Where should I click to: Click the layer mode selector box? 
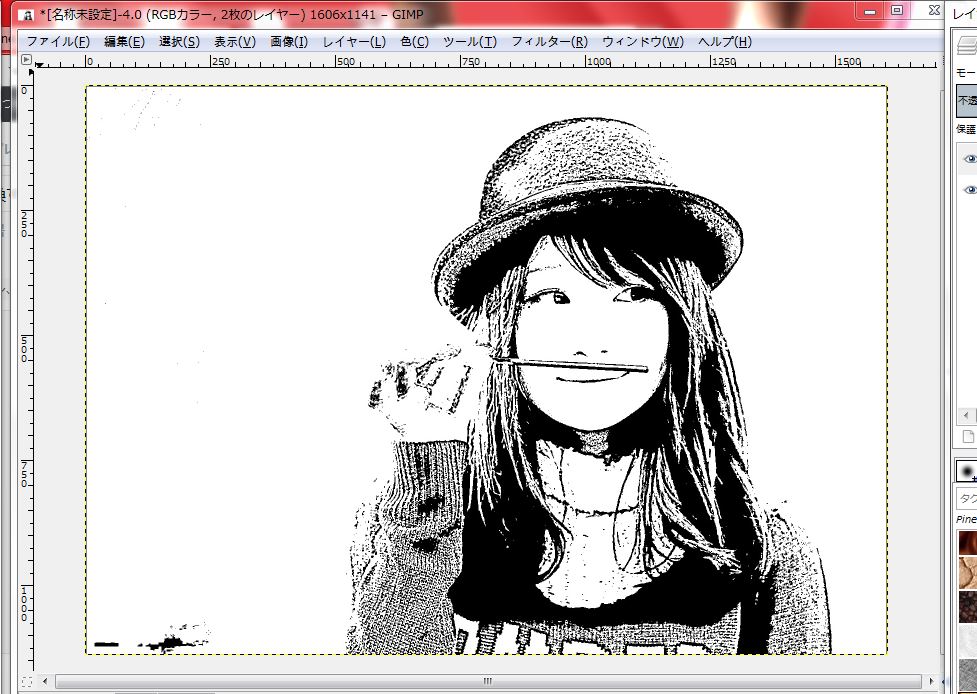tap(967, 100)
